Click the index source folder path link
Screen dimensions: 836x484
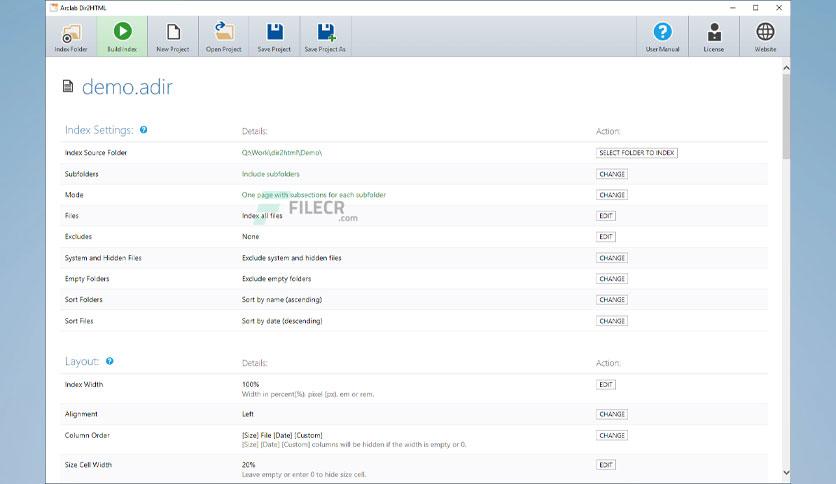point(282,152)
